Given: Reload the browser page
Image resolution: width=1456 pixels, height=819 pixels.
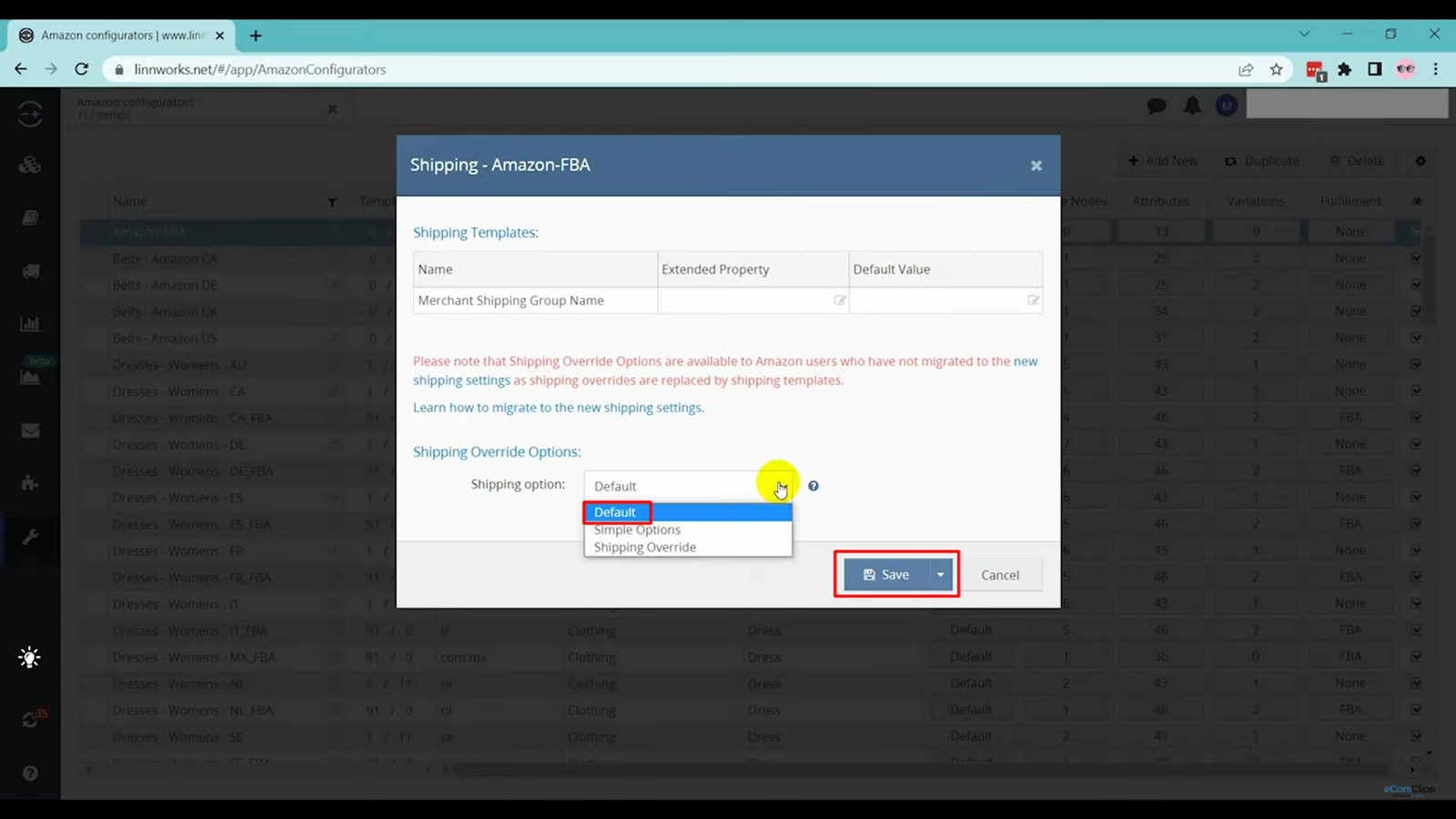Looking at the screenshot, I should (x=82, y=69).
